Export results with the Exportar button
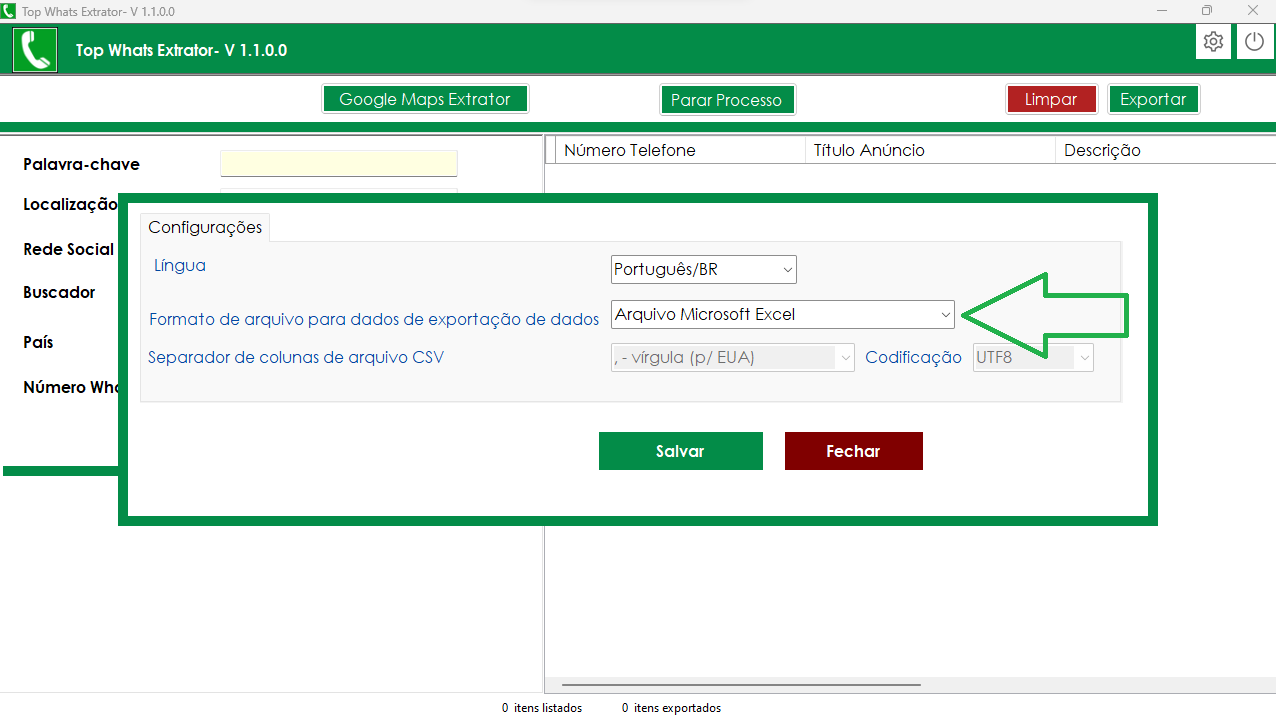Viewport: 1276px width, 716px height. (1153, 99)
